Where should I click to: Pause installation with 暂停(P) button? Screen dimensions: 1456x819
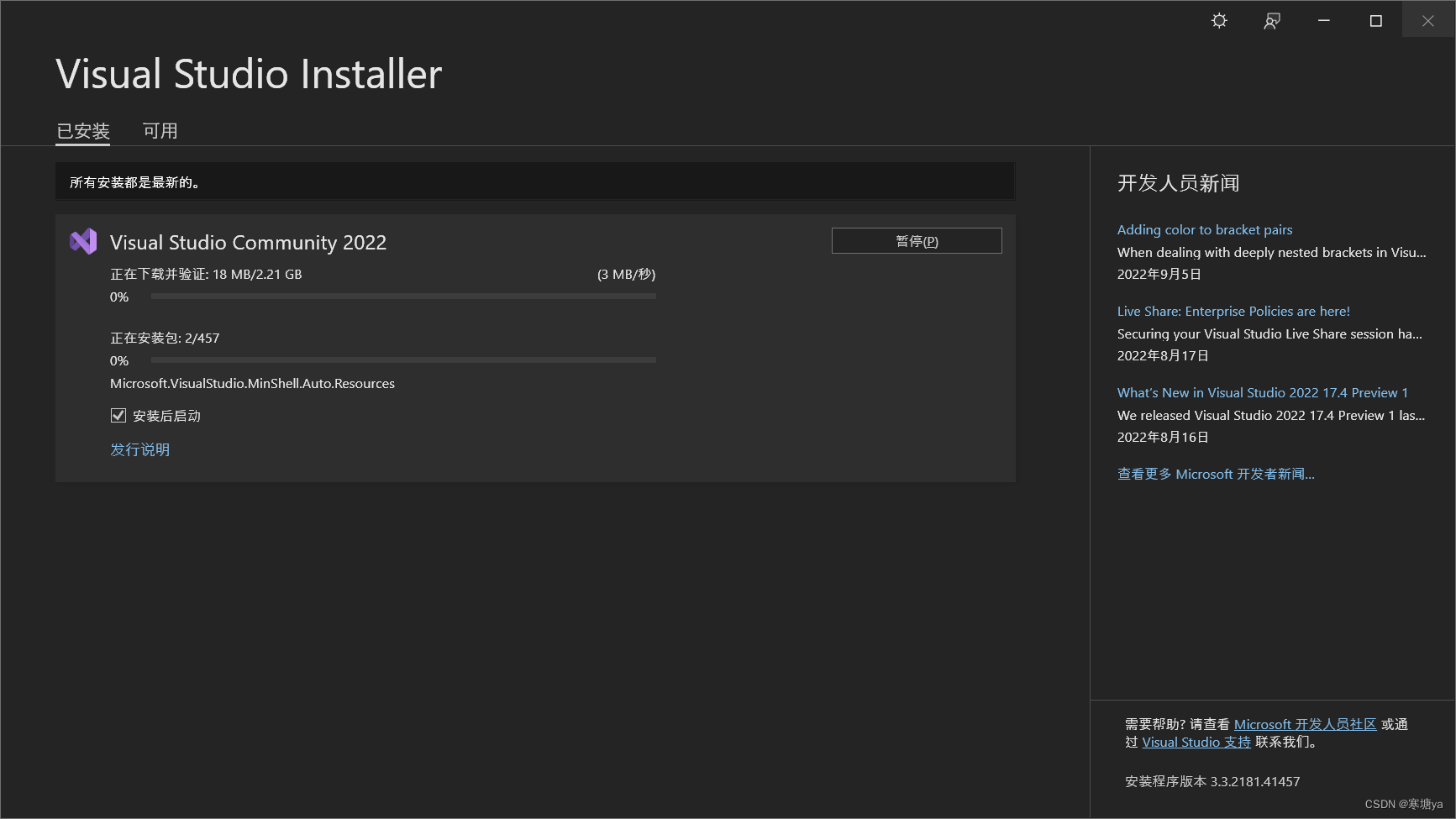pyautogui.click(x=917, y=241)
